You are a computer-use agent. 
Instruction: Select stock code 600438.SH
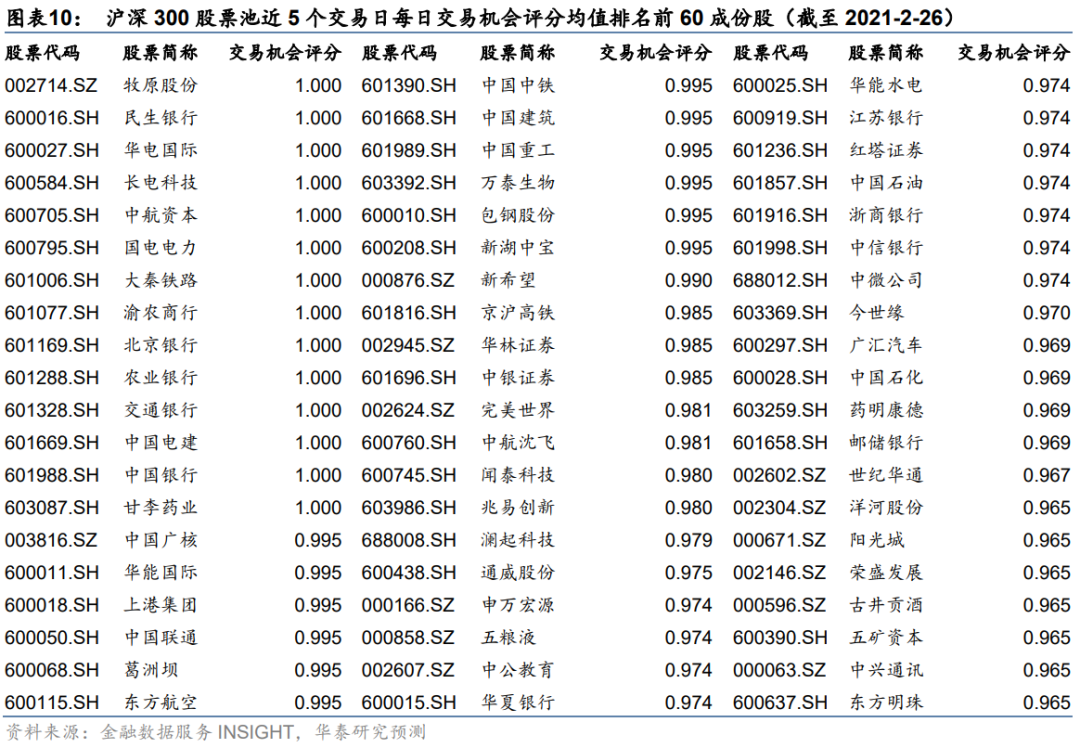(x=408, y=572)
